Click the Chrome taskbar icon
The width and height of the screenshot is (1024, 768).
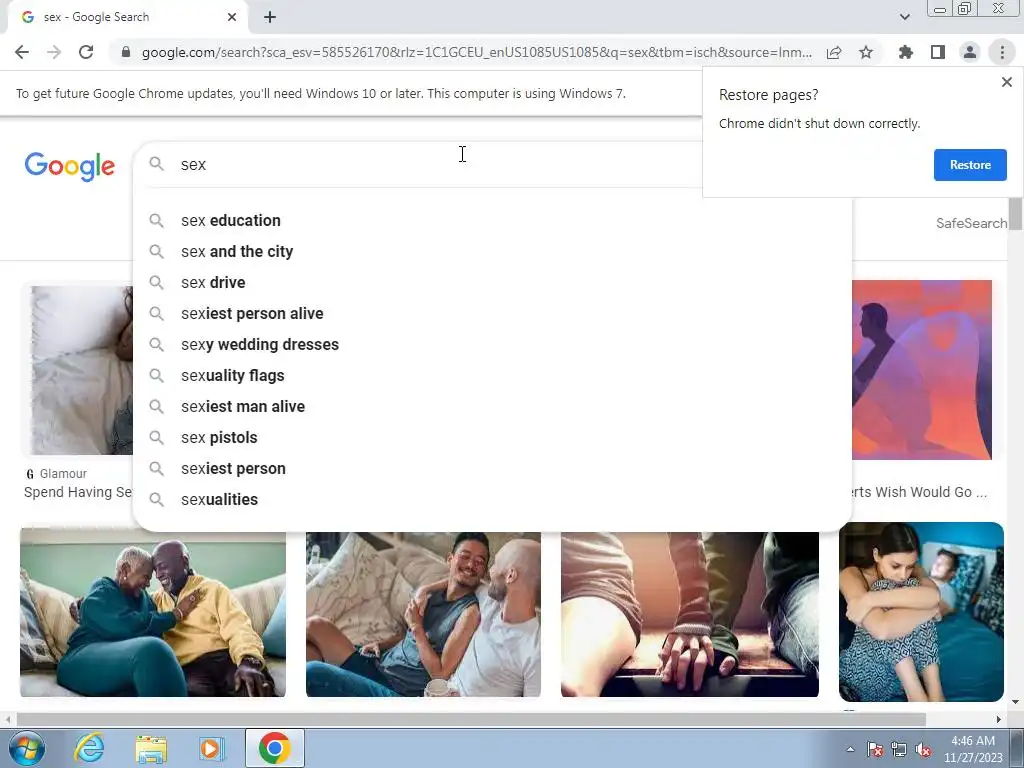tap(275, 748)
